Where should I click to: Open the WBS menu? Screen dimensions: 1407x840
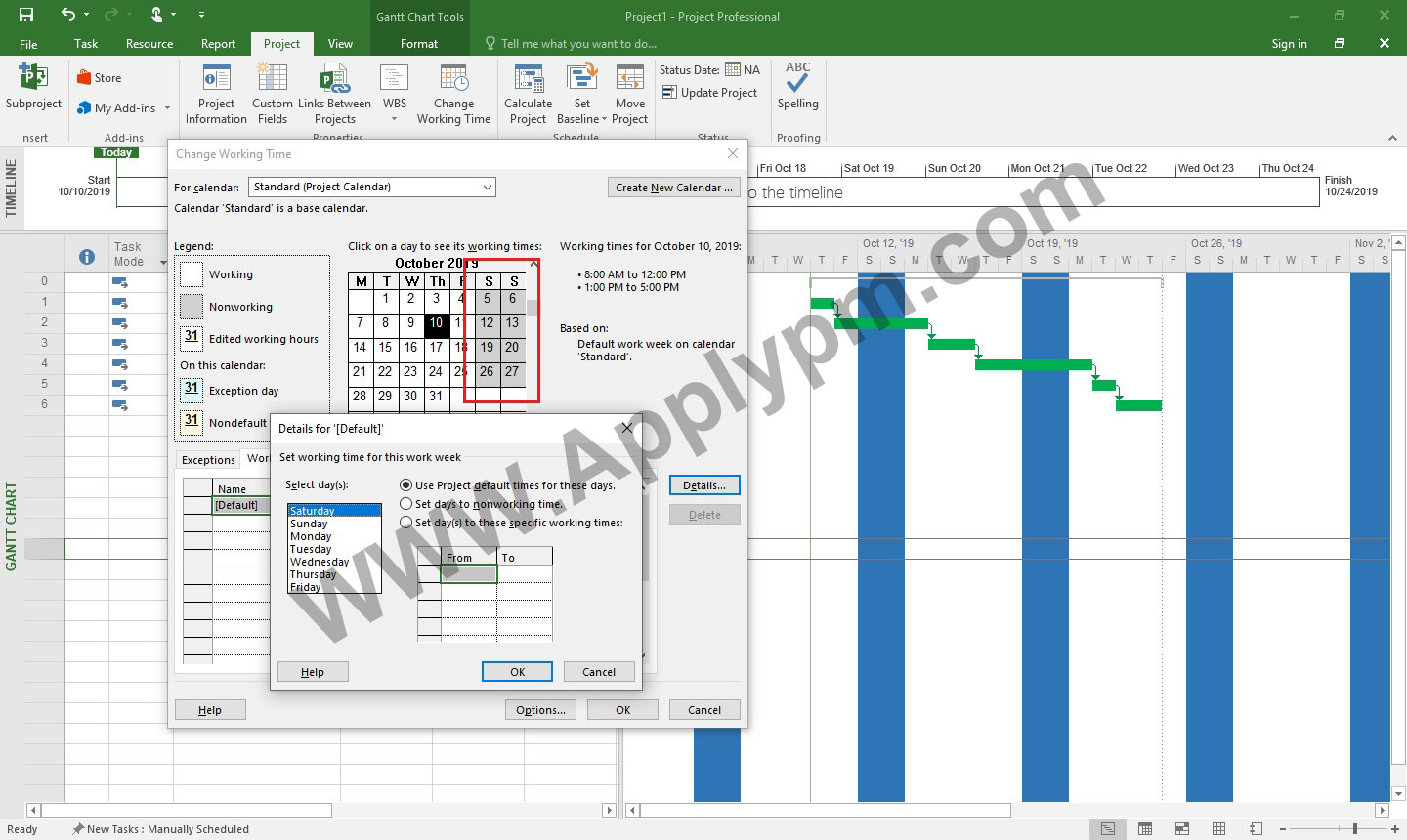click(x=395, y=95)
